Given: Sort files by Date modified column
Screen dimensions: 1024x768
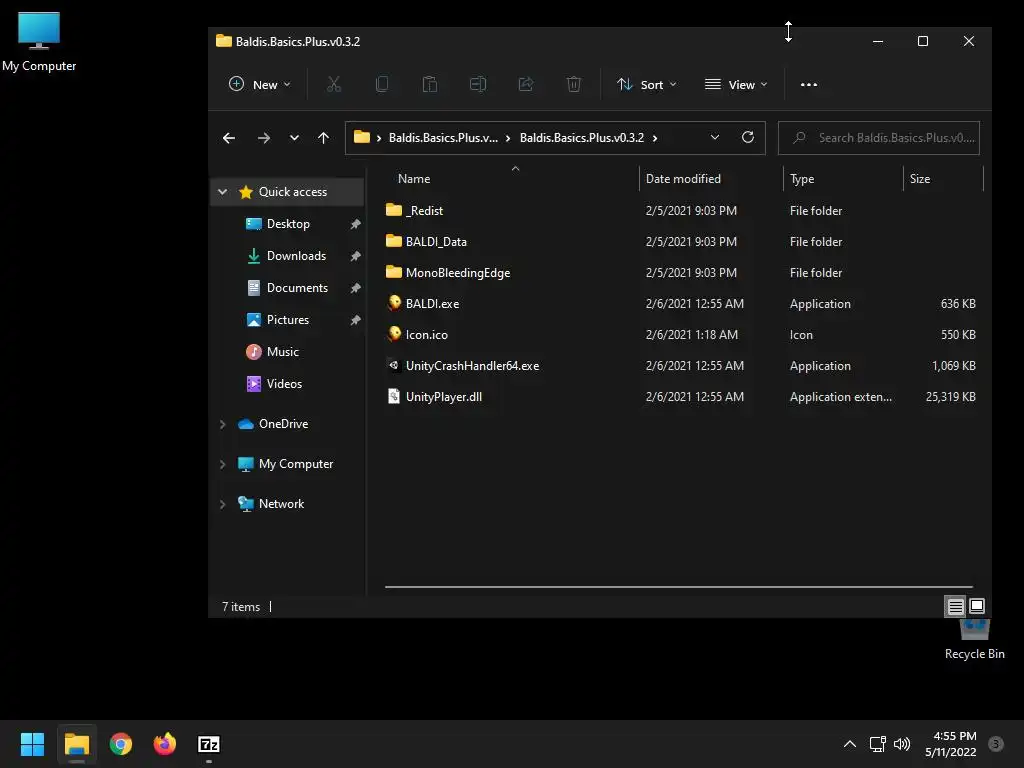Looking at the screenshot, I should pyautogui.click(x=683, y=178).
